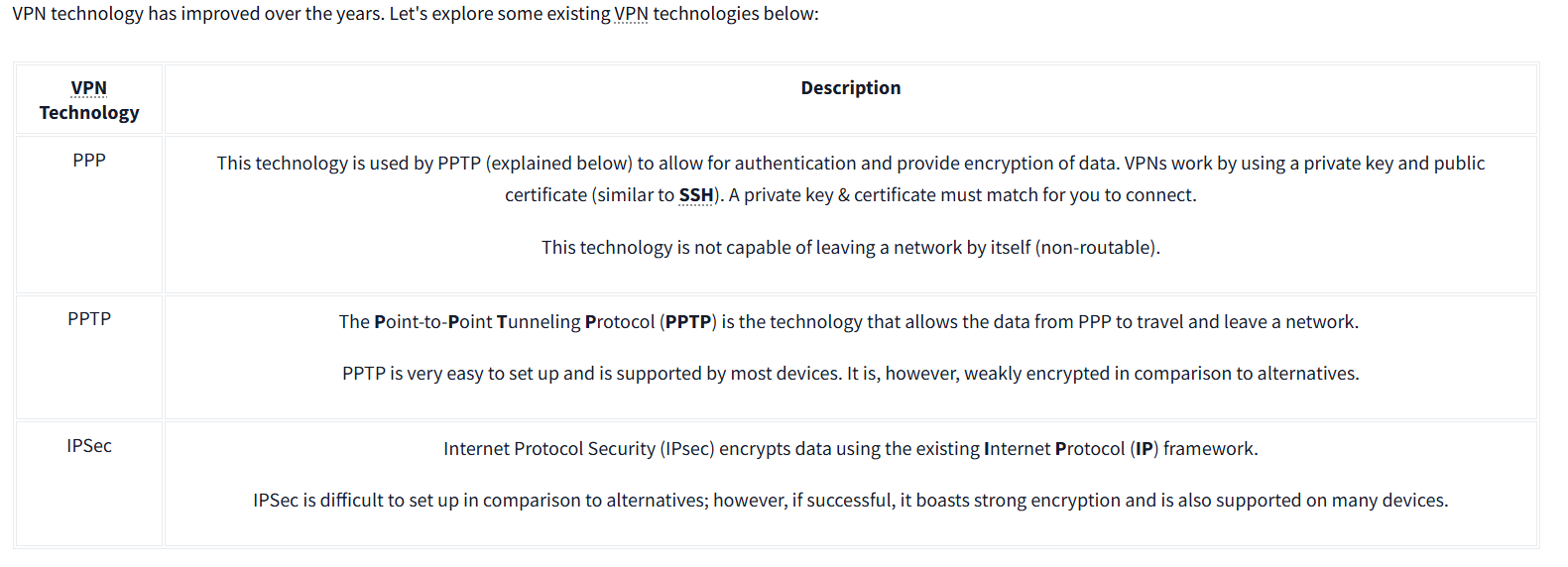The height and width of the screenshot is (567, 1568).
Task: Click the bold IP inside parentheses
Action: [x=1145, y=449]
